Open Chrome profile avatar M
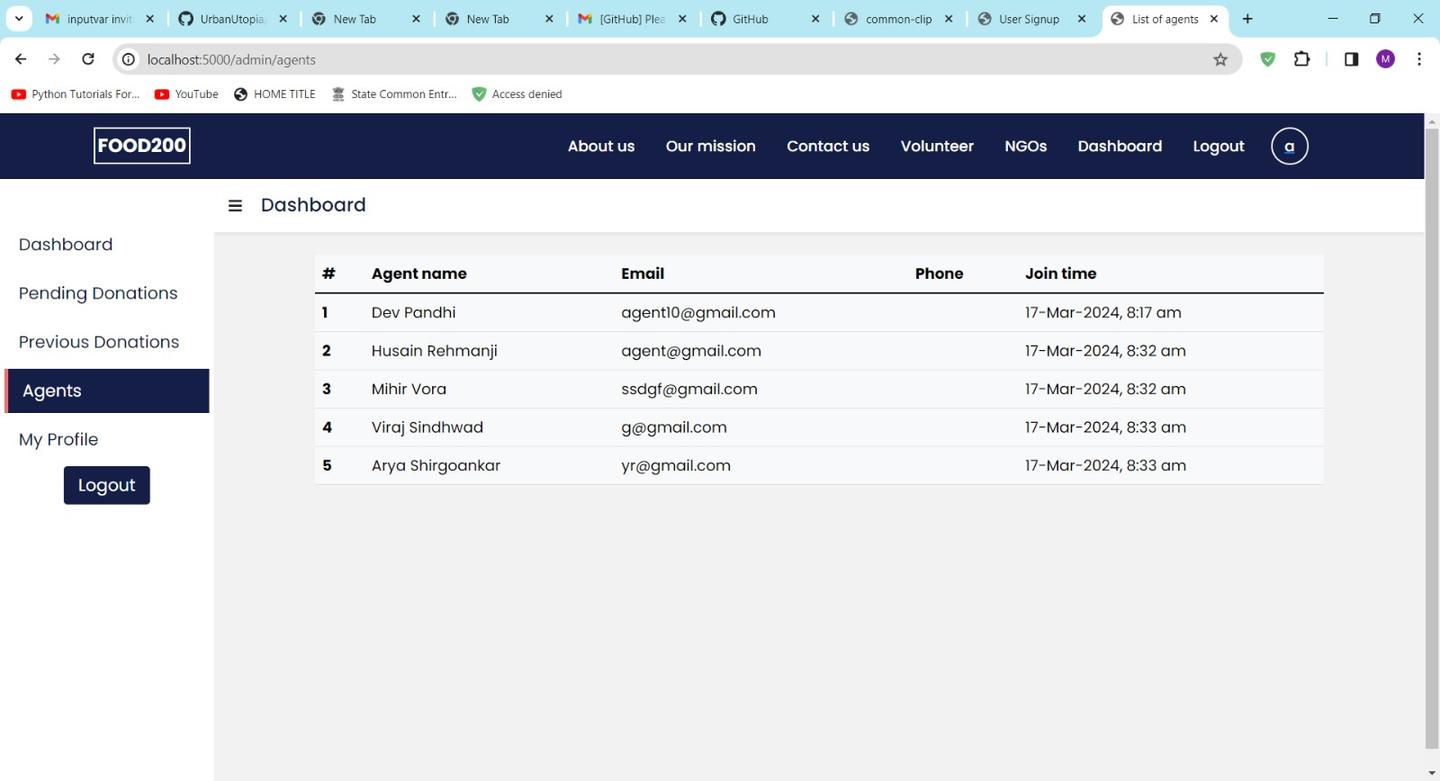Viewport: 1440px width, 781px height. coord(1385,60)
